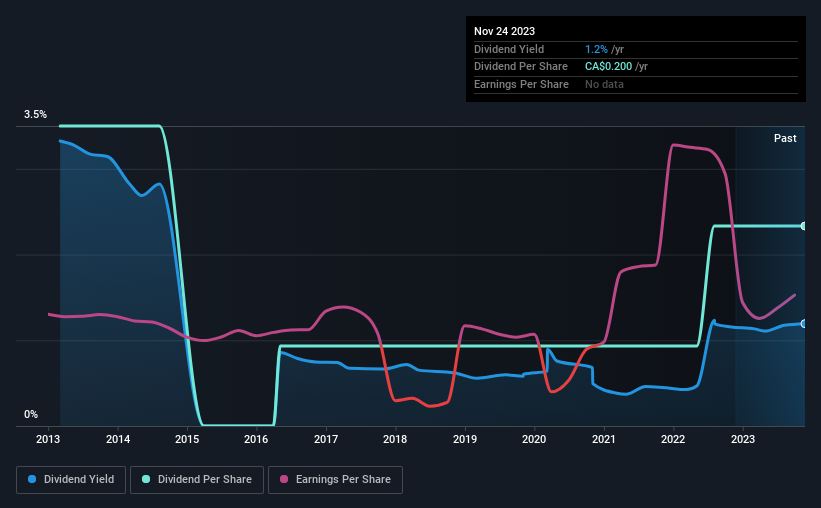Image resolution: width=821 pixels, height=508 pixels.
Task: Select the 2015 year label on axis
Action: pyautogui.click(x=187, y=439)
